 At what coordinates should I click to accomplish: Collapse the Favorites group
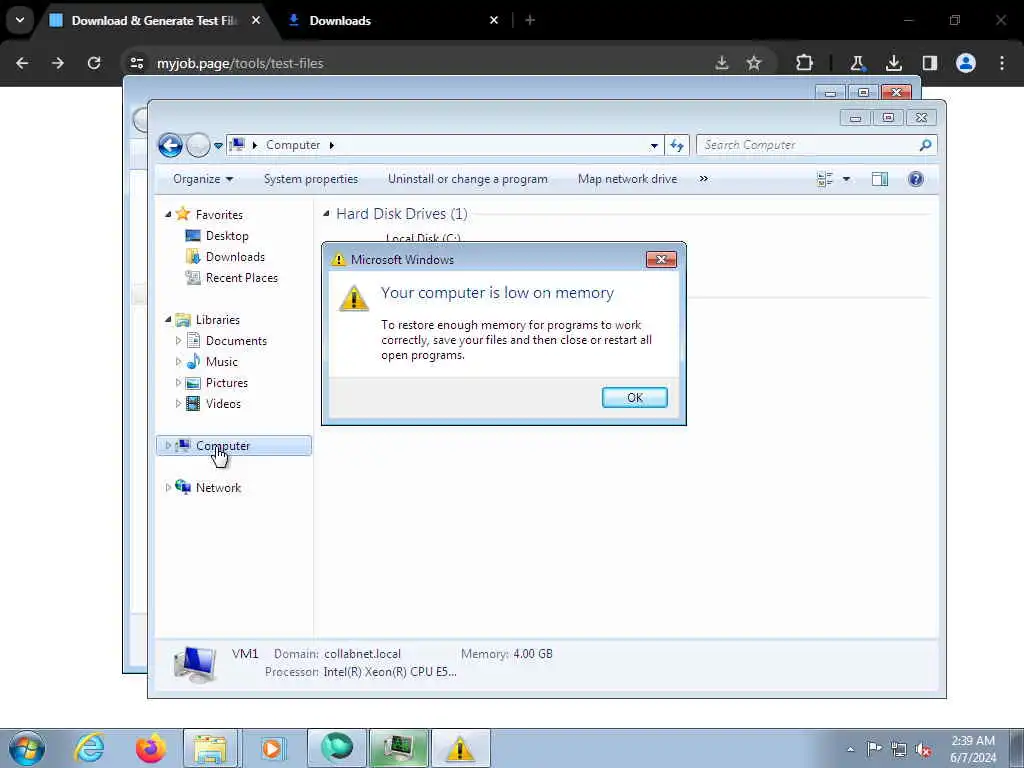point(168,214)
